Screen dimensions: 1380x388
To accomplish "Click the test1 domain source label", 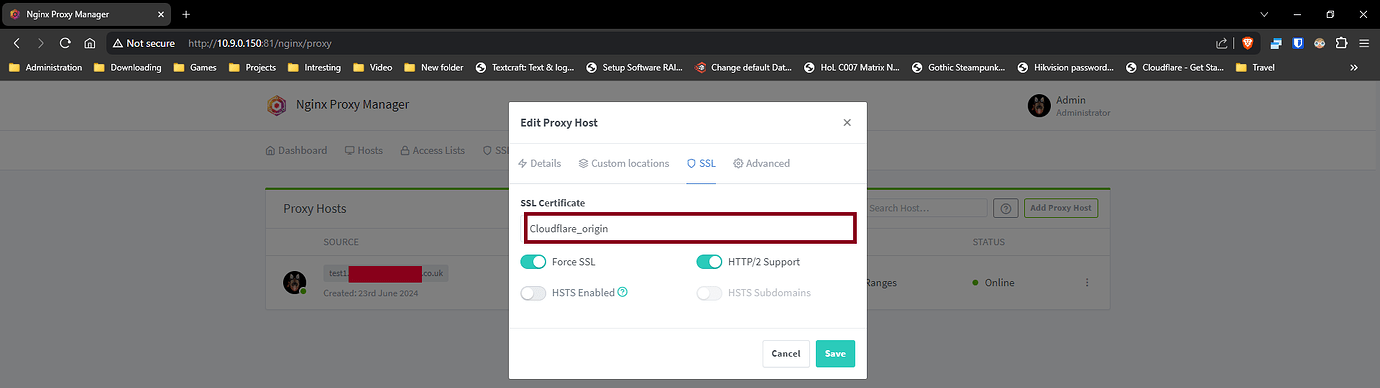I will click(x=387, y=273).
